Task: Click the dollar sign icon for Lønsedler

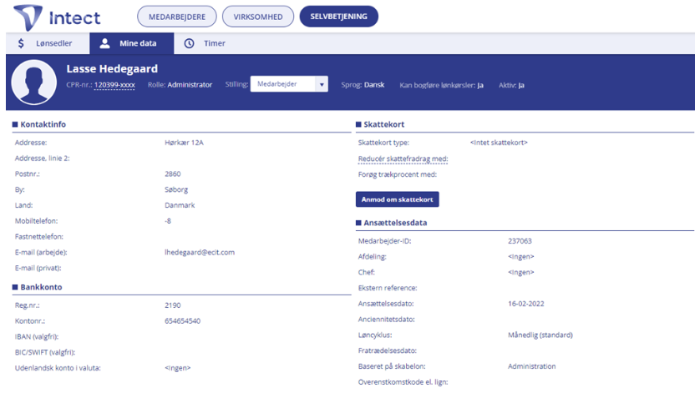Action: 21,44
